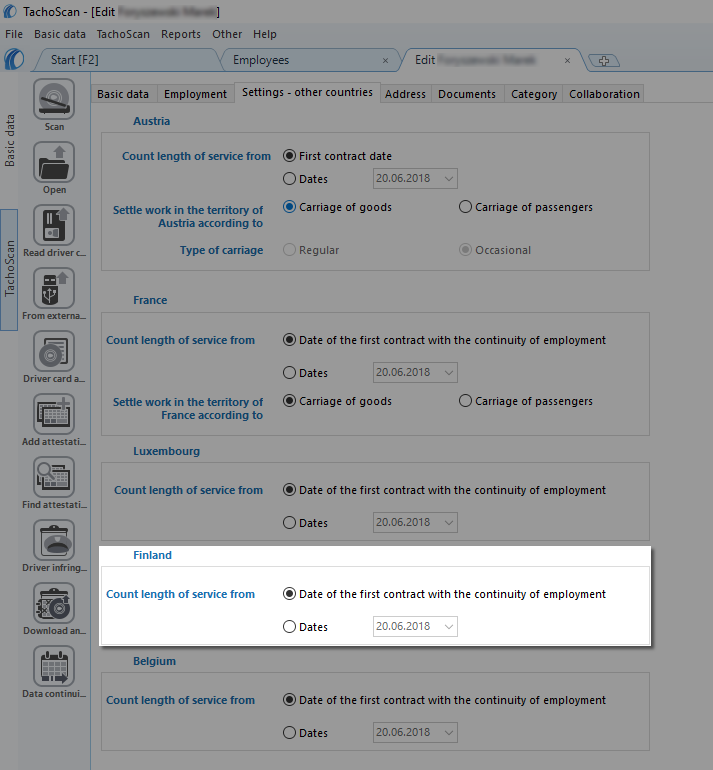The width and height of the screenshot is (713, 770).
Task: Open the Other menu
Action: point(227,34)
